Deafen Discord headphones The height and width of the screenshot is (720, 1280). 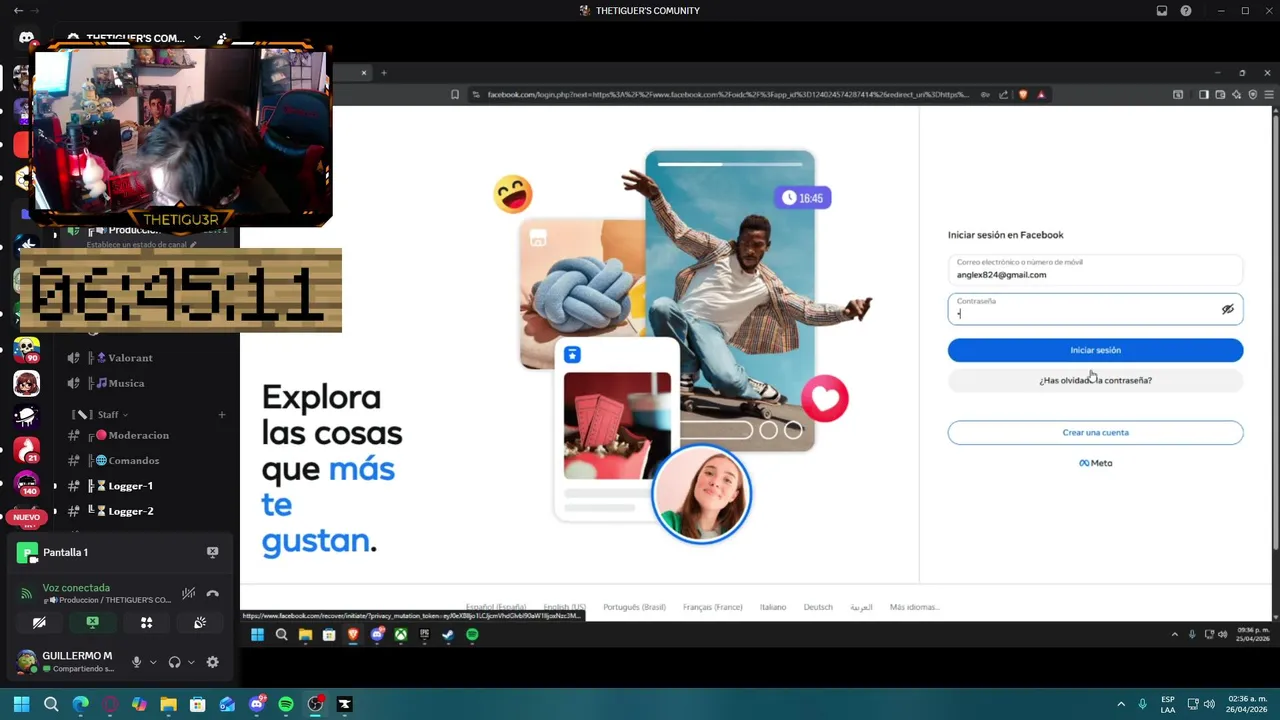click(x=174, y=662)
